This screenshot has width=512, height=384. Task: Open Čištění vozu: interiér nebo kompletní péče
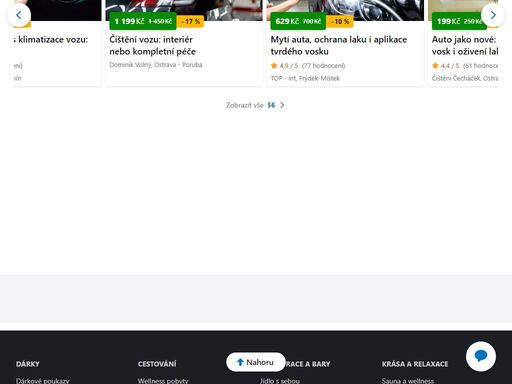[x=152, y=45]
